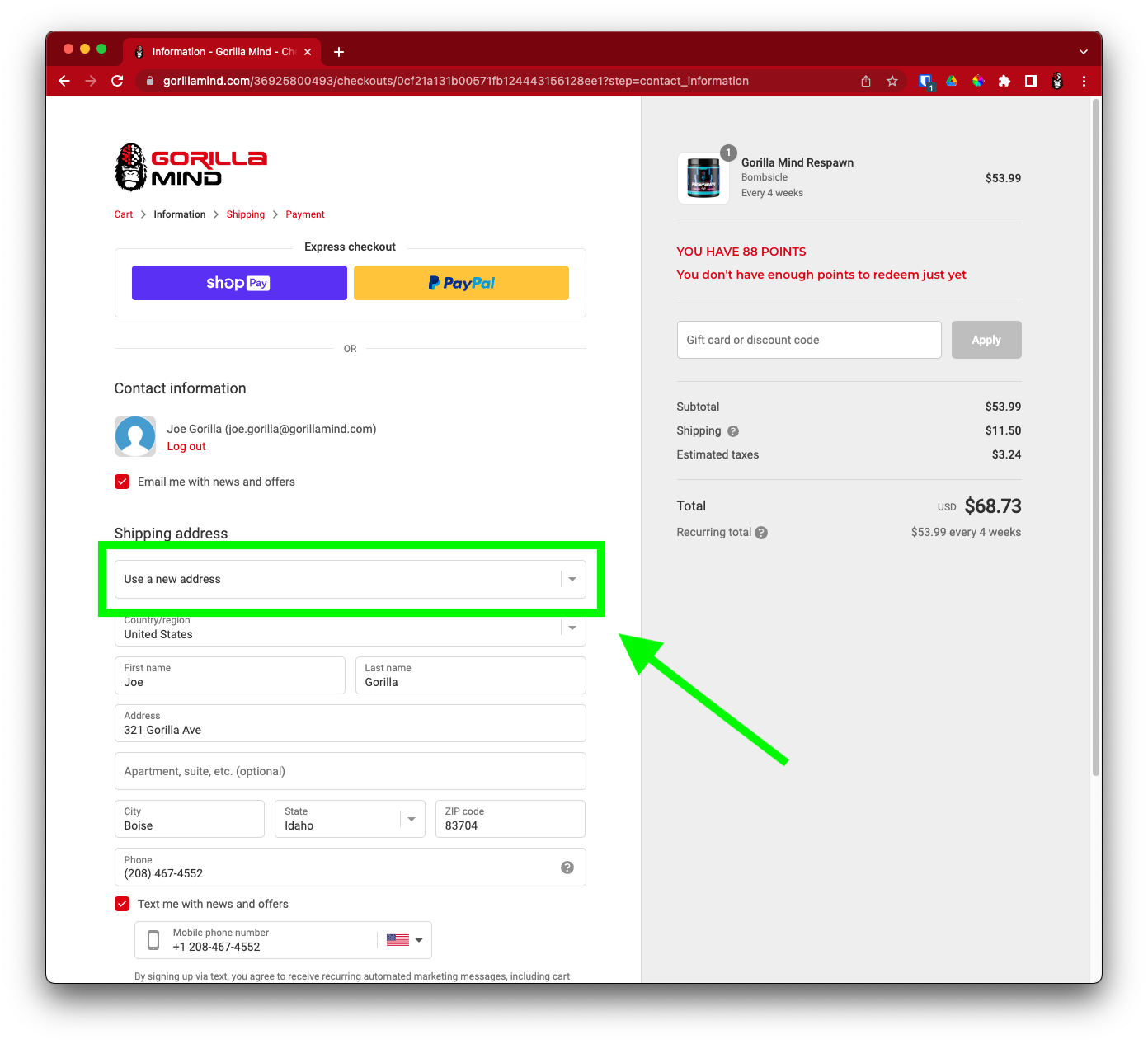Open the mobile phone country flag dropdown
This screenshot has height=1044, width=1148.
coord(404,940)
